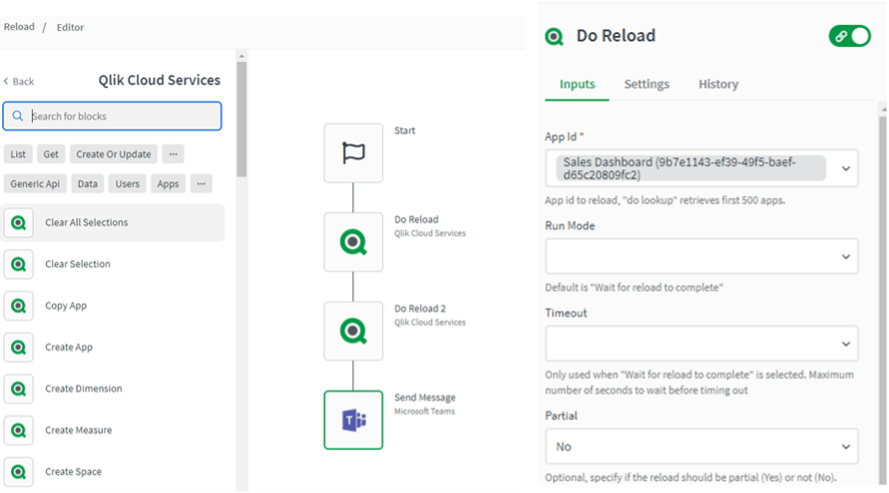Select the Start flag block on canvas
889x493 pixels.
353,153
